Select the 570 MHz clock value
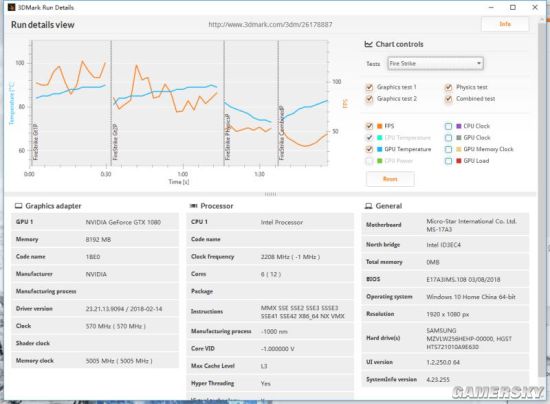The height and width of the screenshot is (404, 550). point(115,326)
